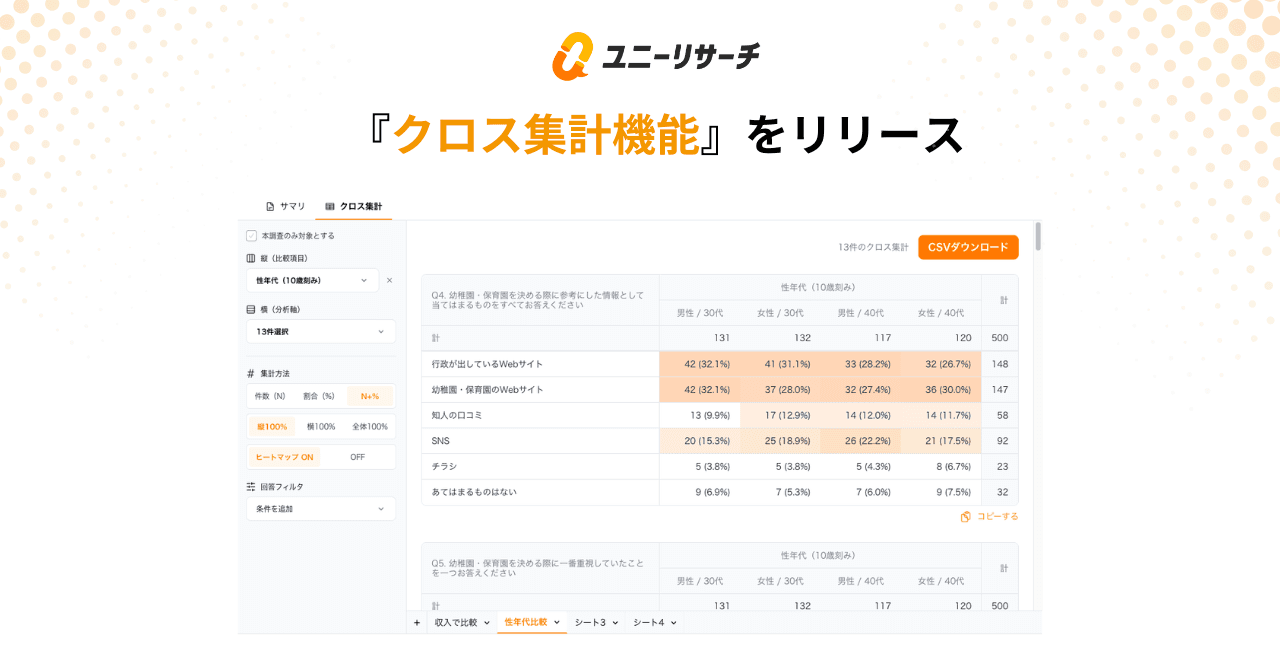Turn ヒートマップ OFF
The height and width of the screenshot is (670, 1280).
tap(356, 457)
